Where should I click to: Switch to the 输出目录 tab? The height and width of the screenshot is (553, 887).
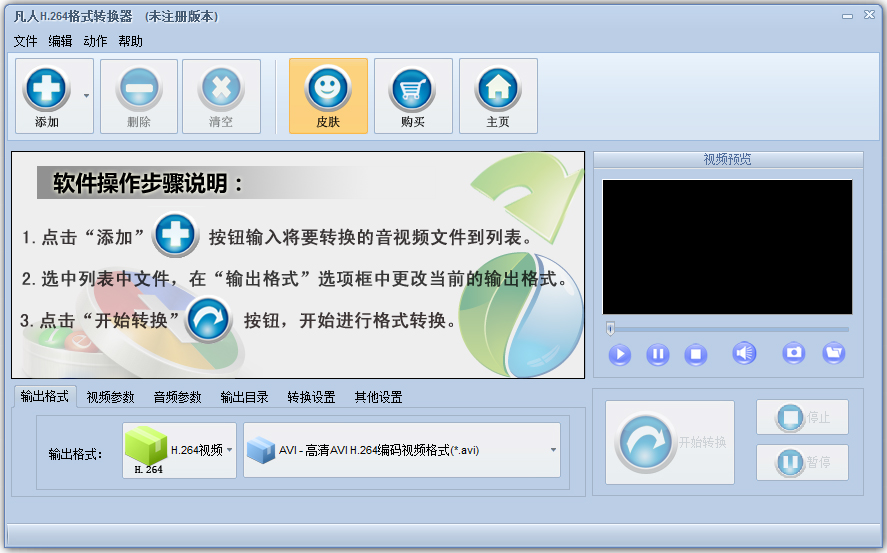pos(244,398)
